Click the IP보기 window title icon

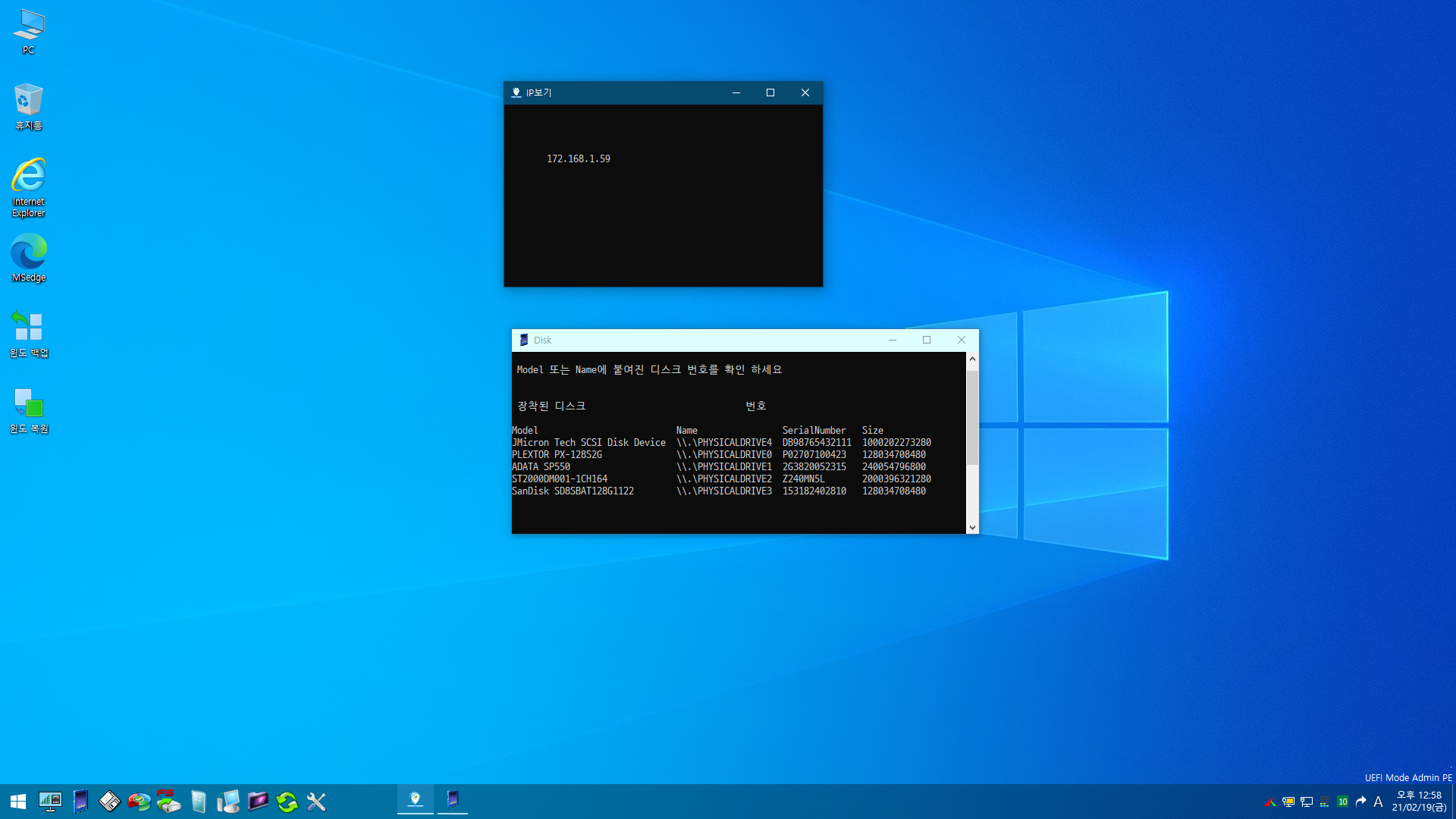(x=516, y=93)
